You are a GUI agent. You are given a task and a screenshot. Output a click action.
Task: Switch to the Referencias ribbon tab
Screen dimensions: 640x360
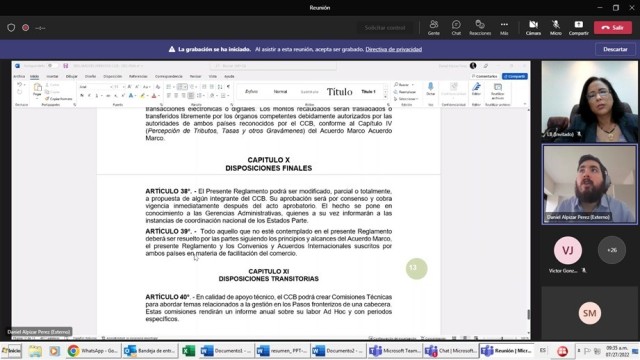click(138, 76)
